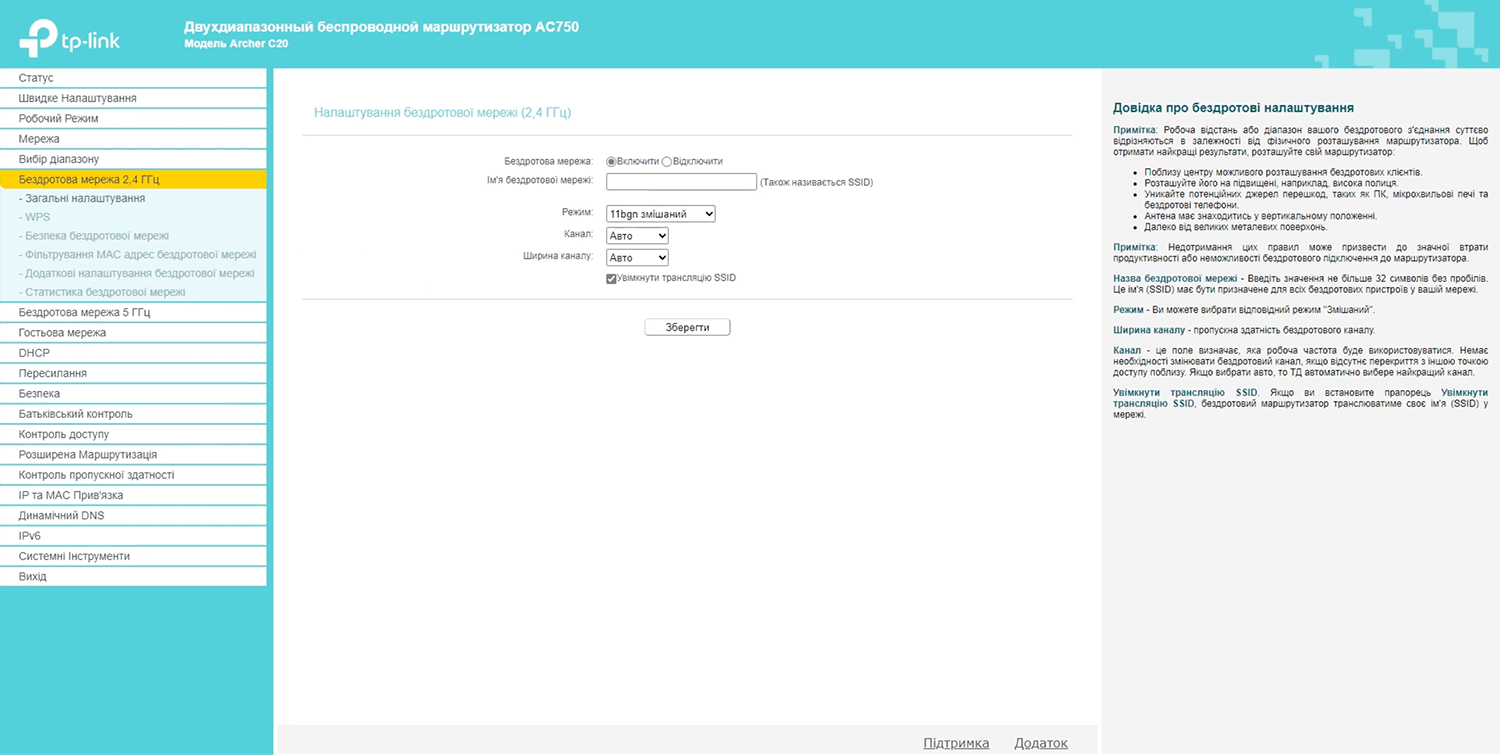The image size is (1500, 755).
Task: Open Безпека бездротової мережі submenu
Action: coord(96,236)
